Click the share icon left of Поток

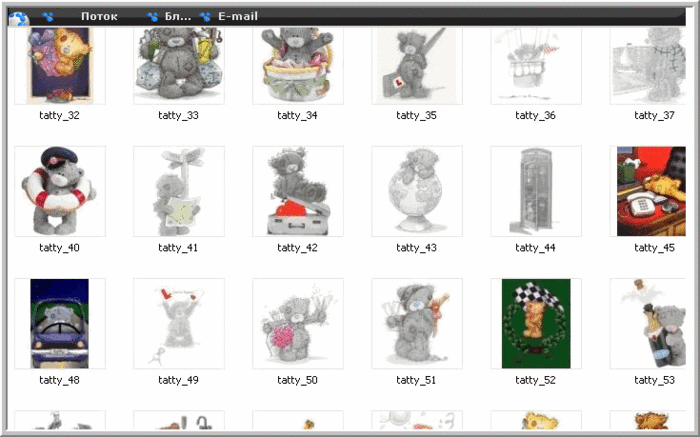(x=48, y=17)
